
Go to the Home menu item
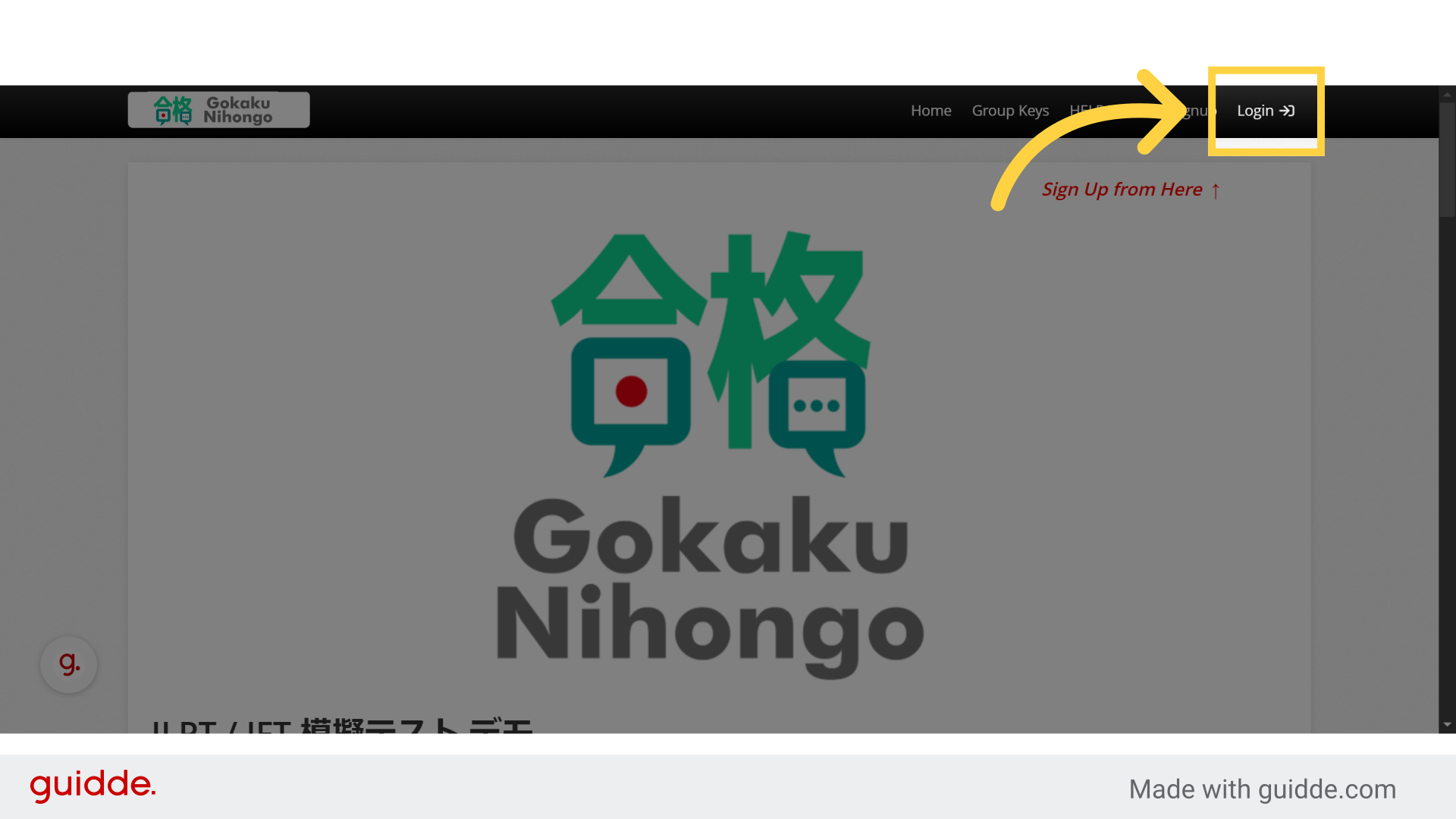pos(930,111)
